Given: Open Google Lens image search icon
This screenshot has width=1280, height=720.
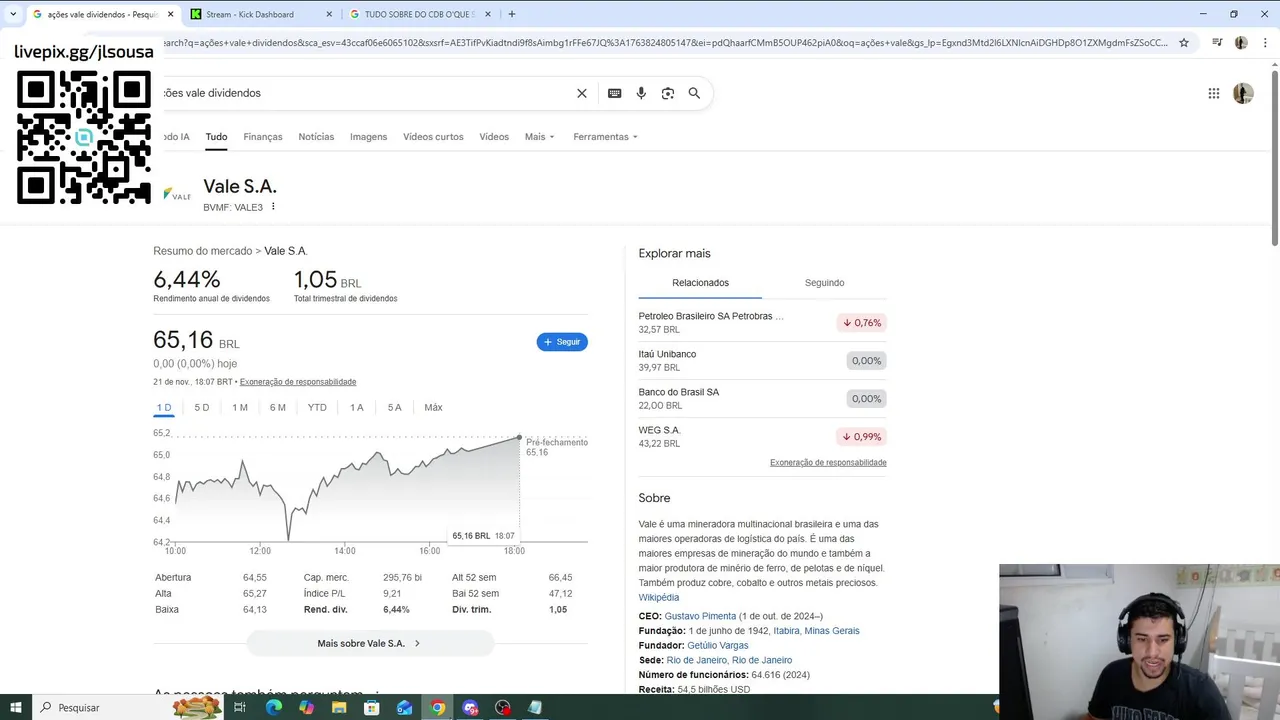Looking at the screenshot, I should 668,93.
